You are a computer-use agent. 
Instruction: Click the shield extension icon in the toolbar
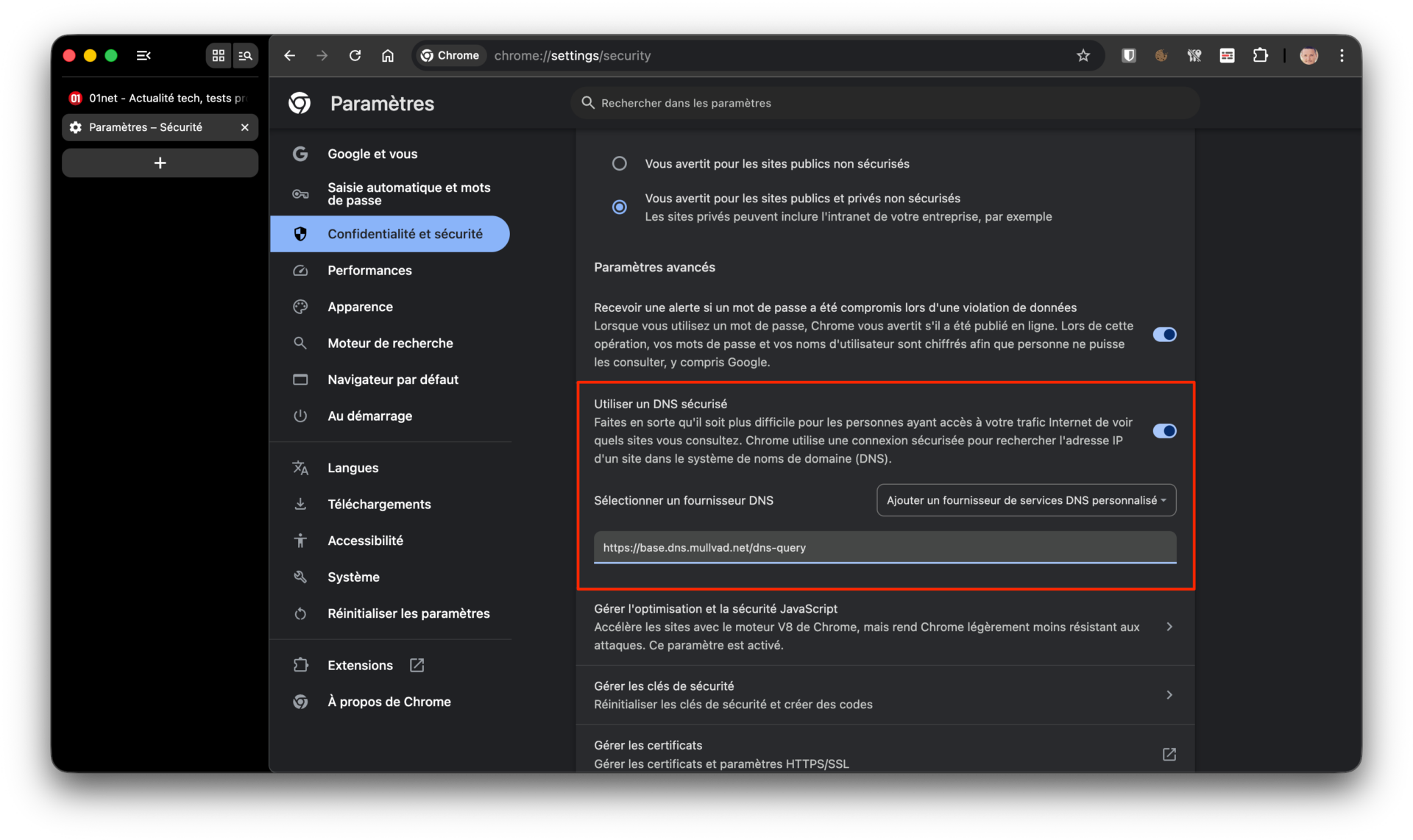1128,56
